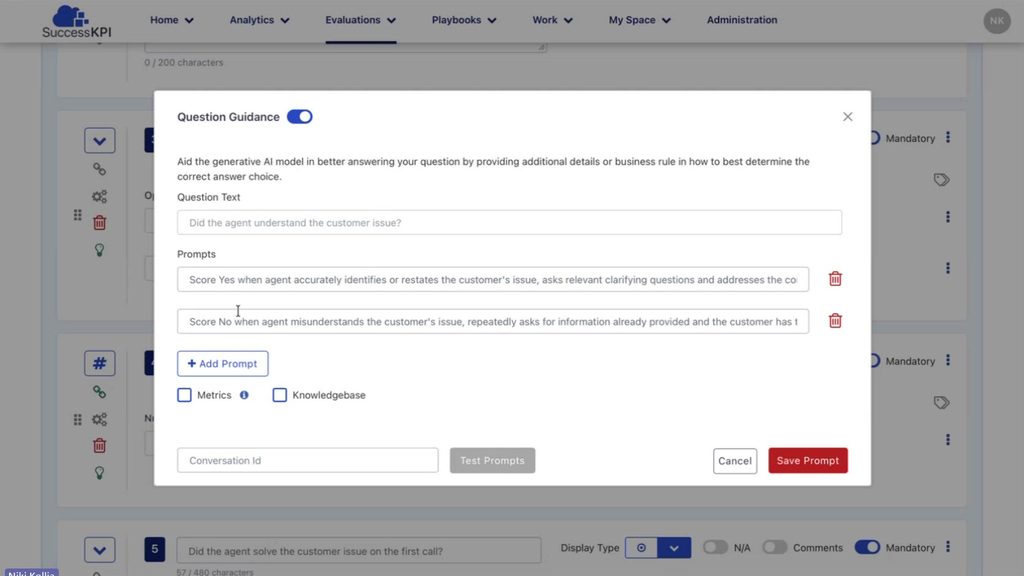Open the NK user avatar menu
Image resolution: width=1024 pixels, height=576 pixels.
pyautogui.click(x=997, y=21)
